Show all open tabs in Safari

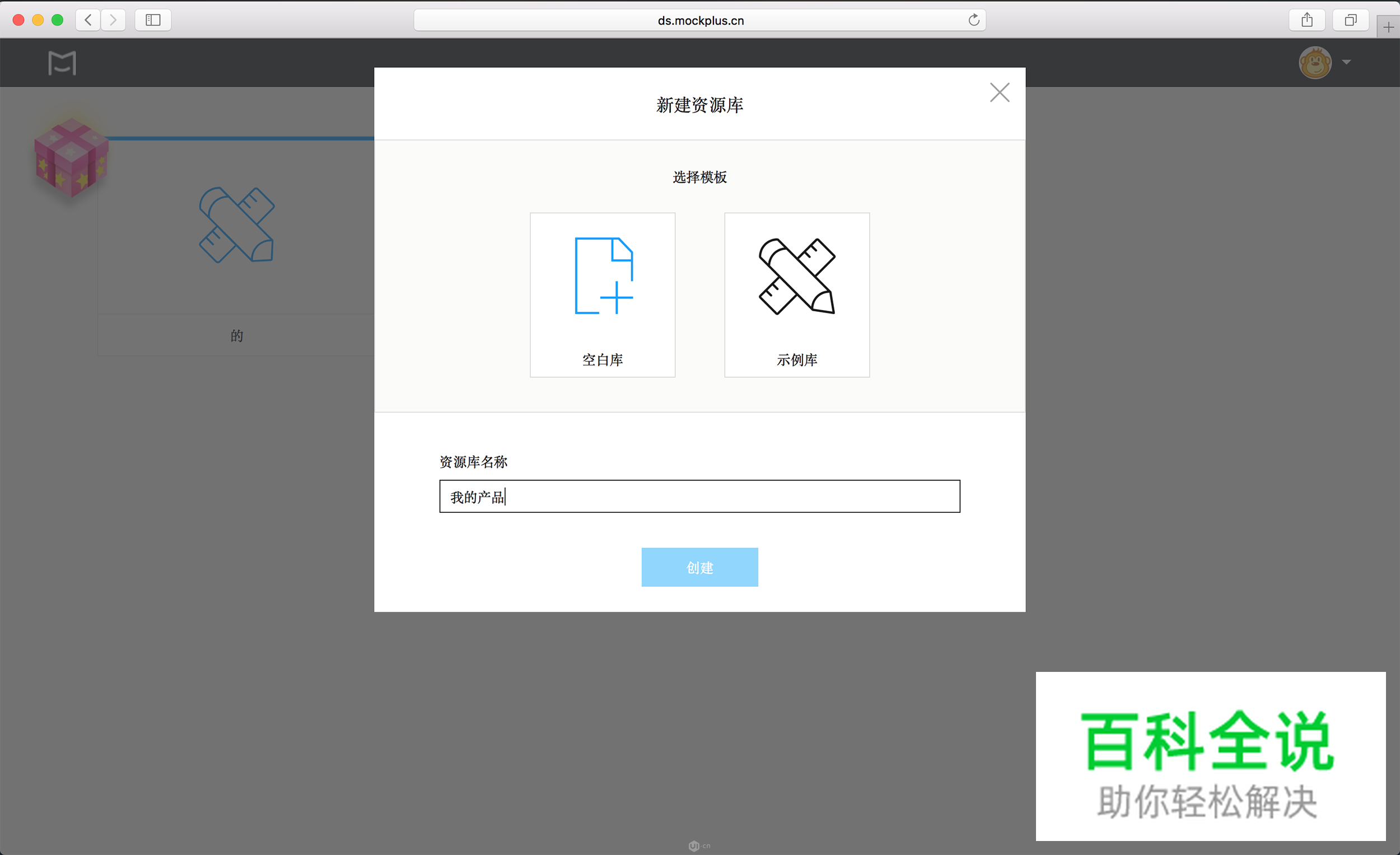(x=1351, y=19)
